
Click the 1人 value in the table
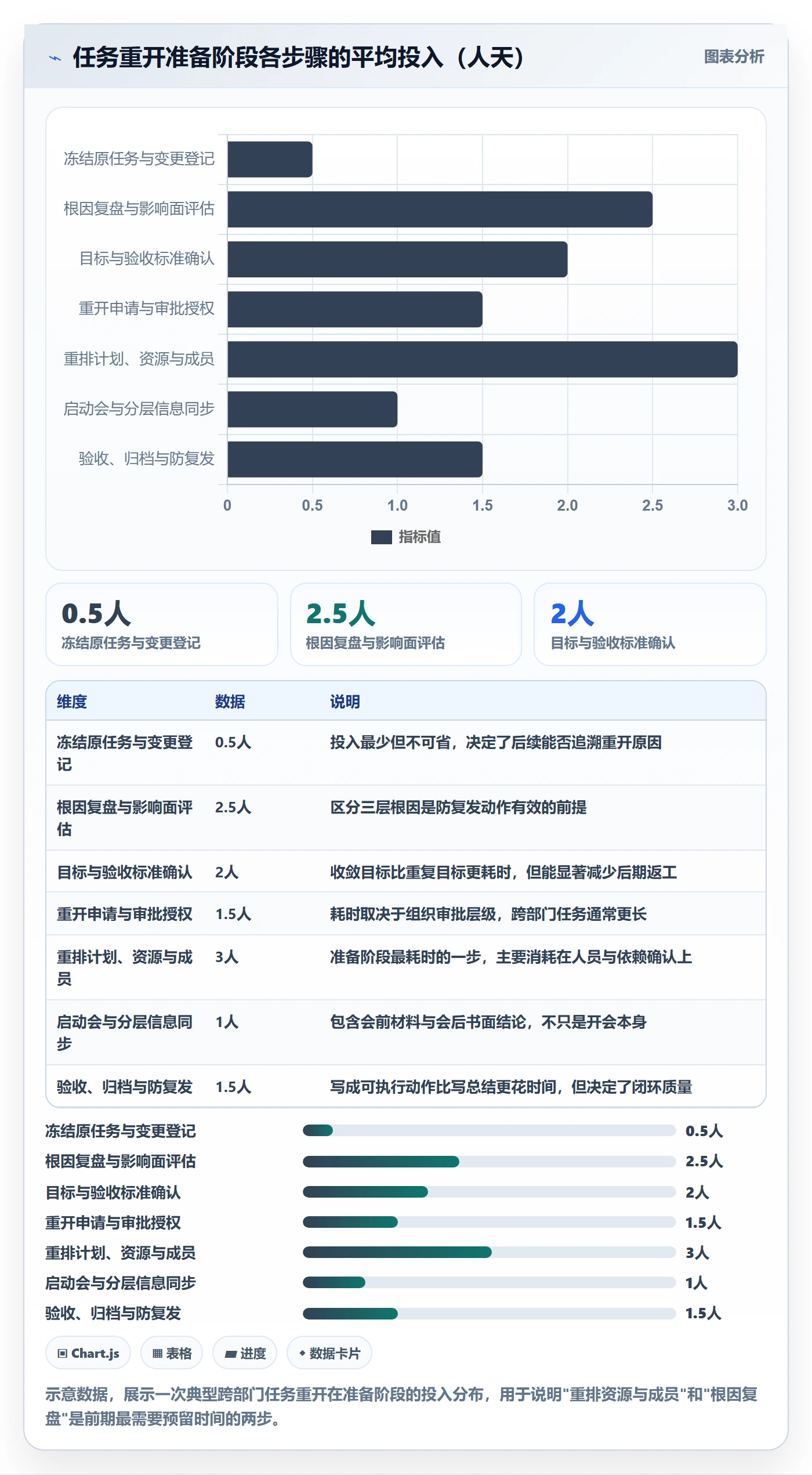click(x=227, y=1022)
